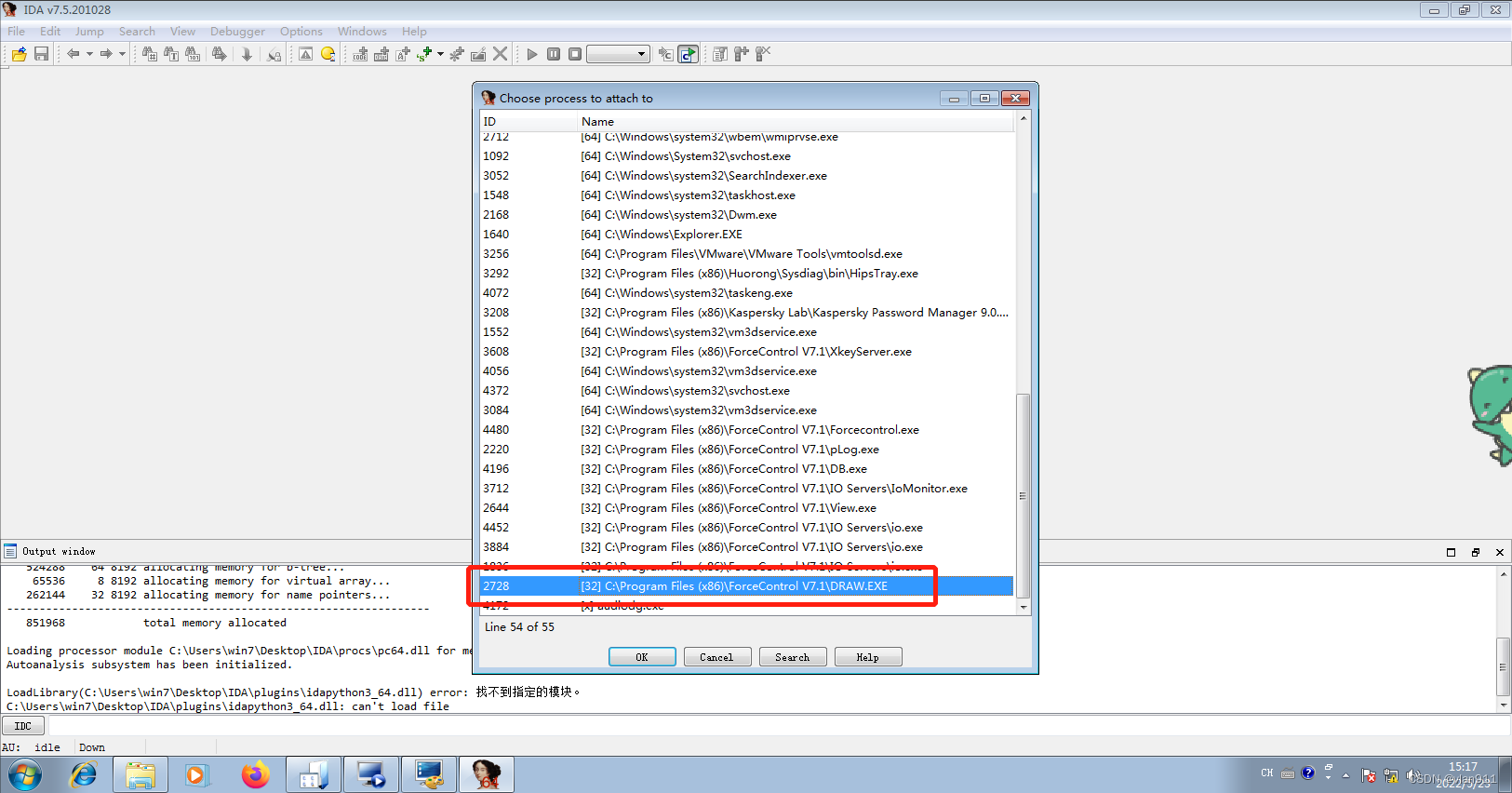Open the Windows Start menu
The image size is (1512, 793).
(25, 774)
